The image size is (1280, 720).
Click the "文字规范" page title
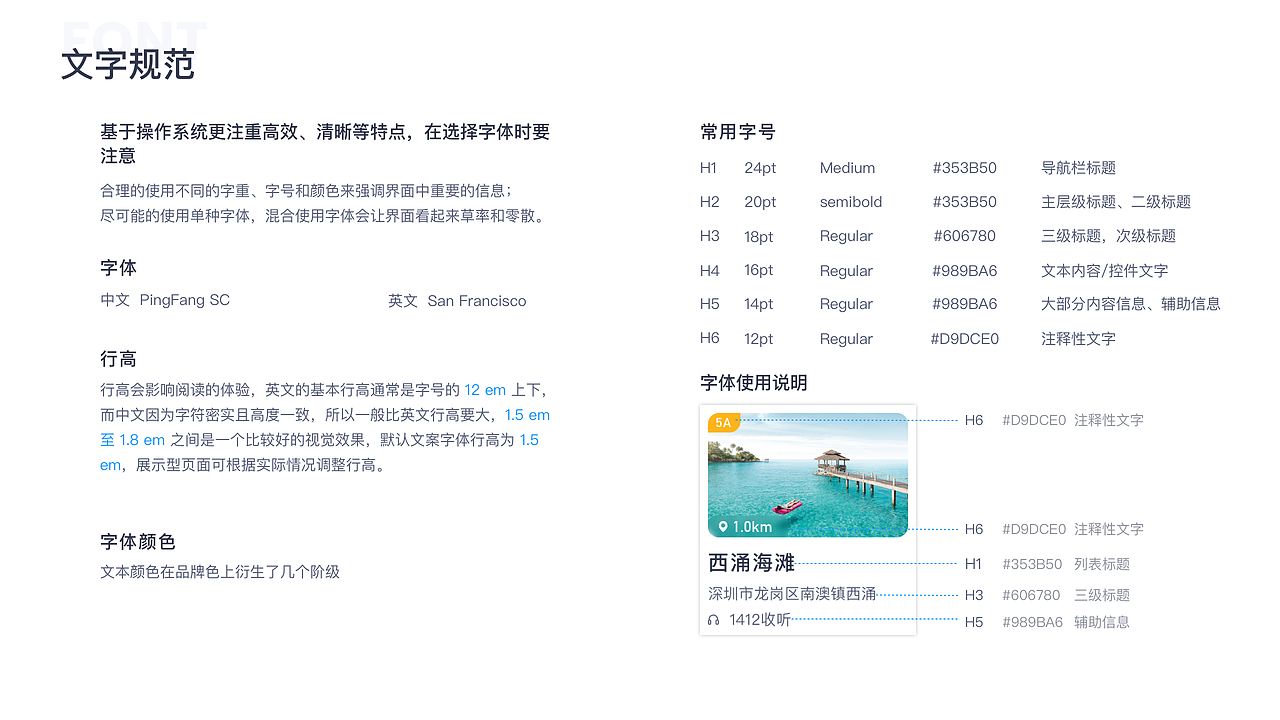pyautogui.click(x=129, y=63)
